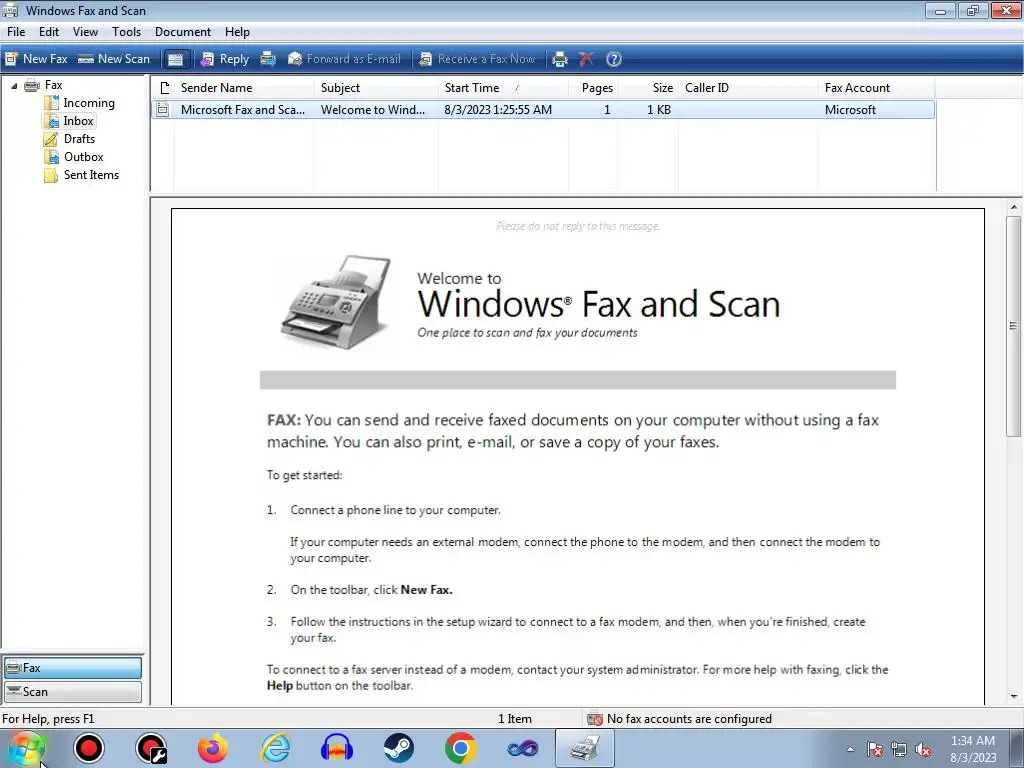1024x768 pixels.
Task: Collapse the Fax tree node
Action: point(14,86)
